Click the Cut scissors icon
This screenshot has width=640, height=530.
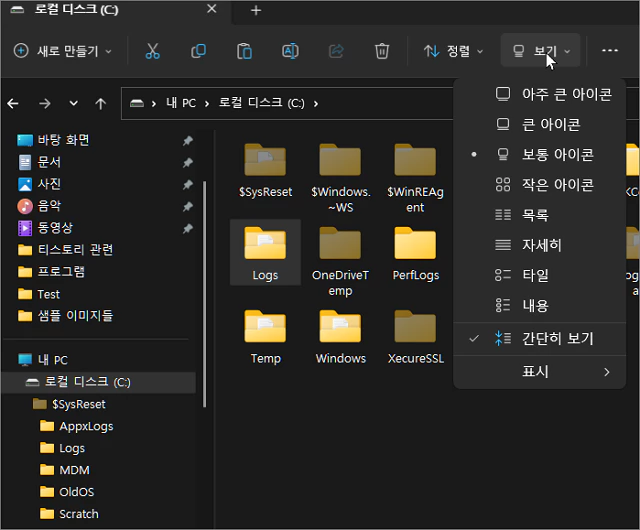[152, 51]
